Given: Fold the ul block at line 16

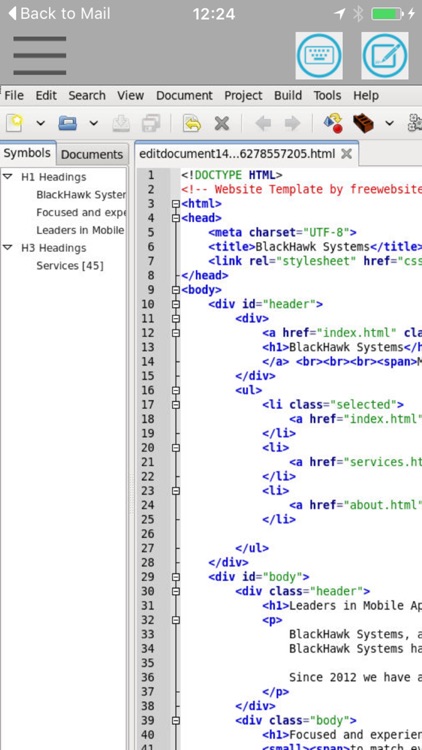Looking at the screenshot, I should coord(176,390).
